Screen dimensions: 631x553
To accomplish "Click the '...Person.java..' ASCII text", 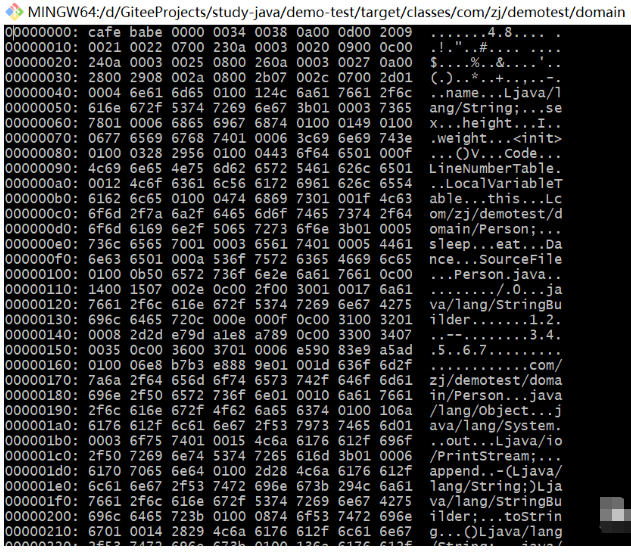I will tap(495, 274).
